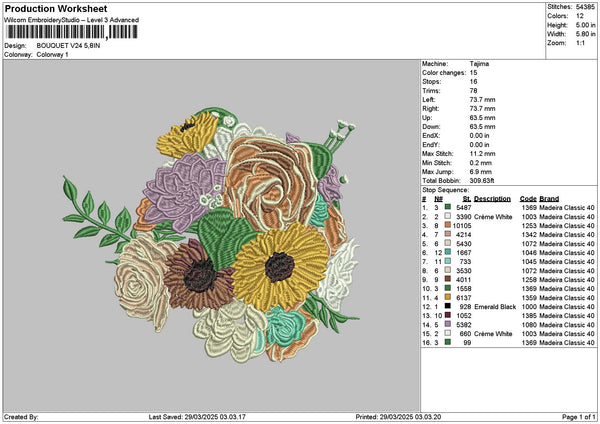Click the Code column header
This screenshot has height=424, width=600.
(x=528, y=199)
